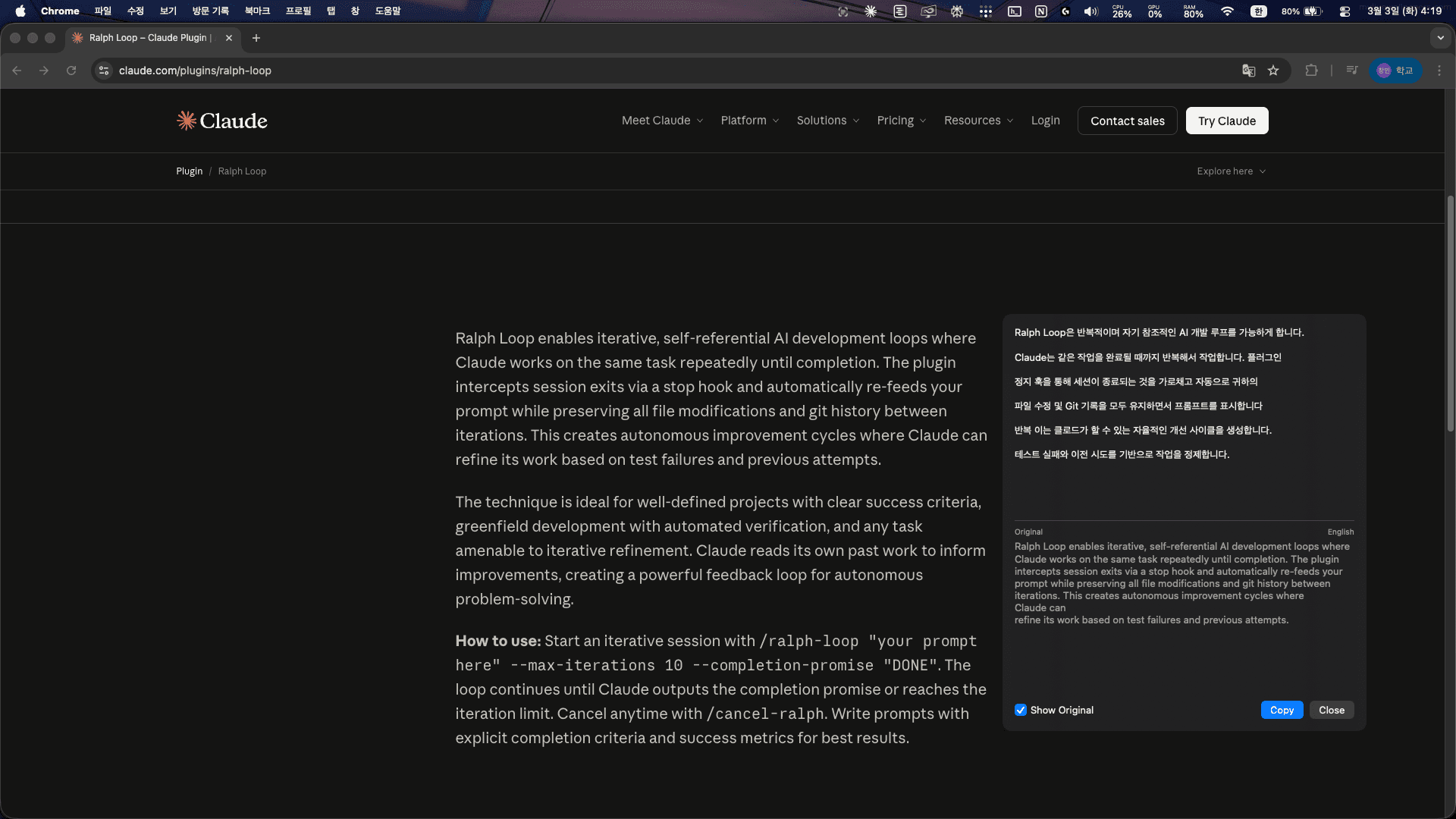
Task: Open the Wi-Fi status menu
Action: pyautogui.click(x=1227, y=11)
